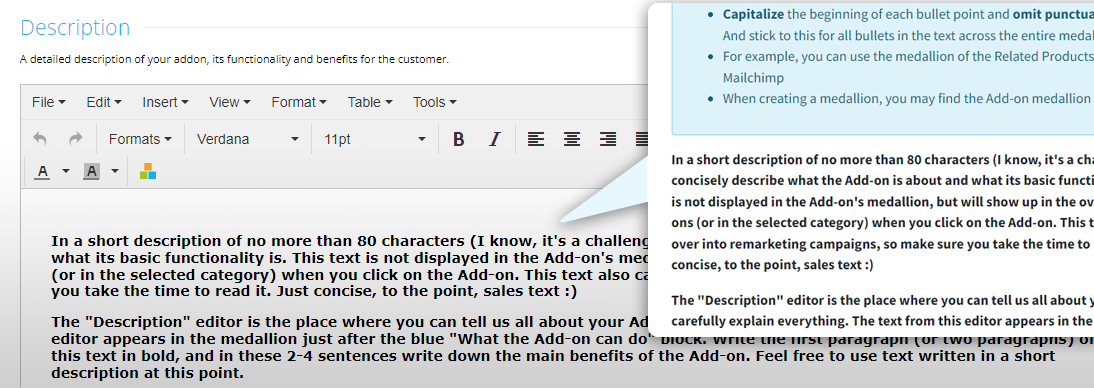Align text right
The image size is (1094, 388).
click(608, 139)
